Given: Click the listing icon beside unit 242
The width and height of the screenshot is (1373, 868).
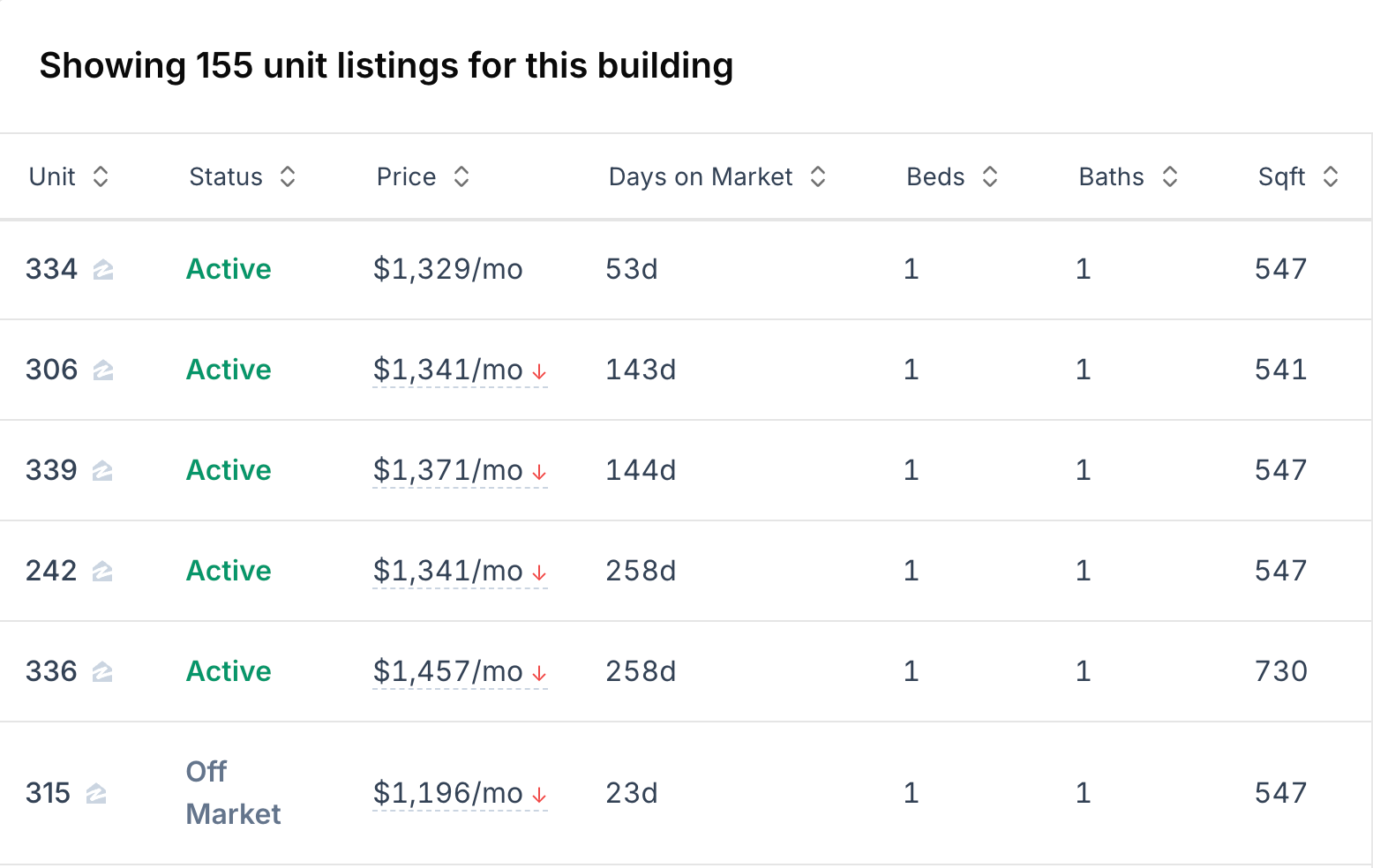Looking at the screenshot, I should [102, 572].
